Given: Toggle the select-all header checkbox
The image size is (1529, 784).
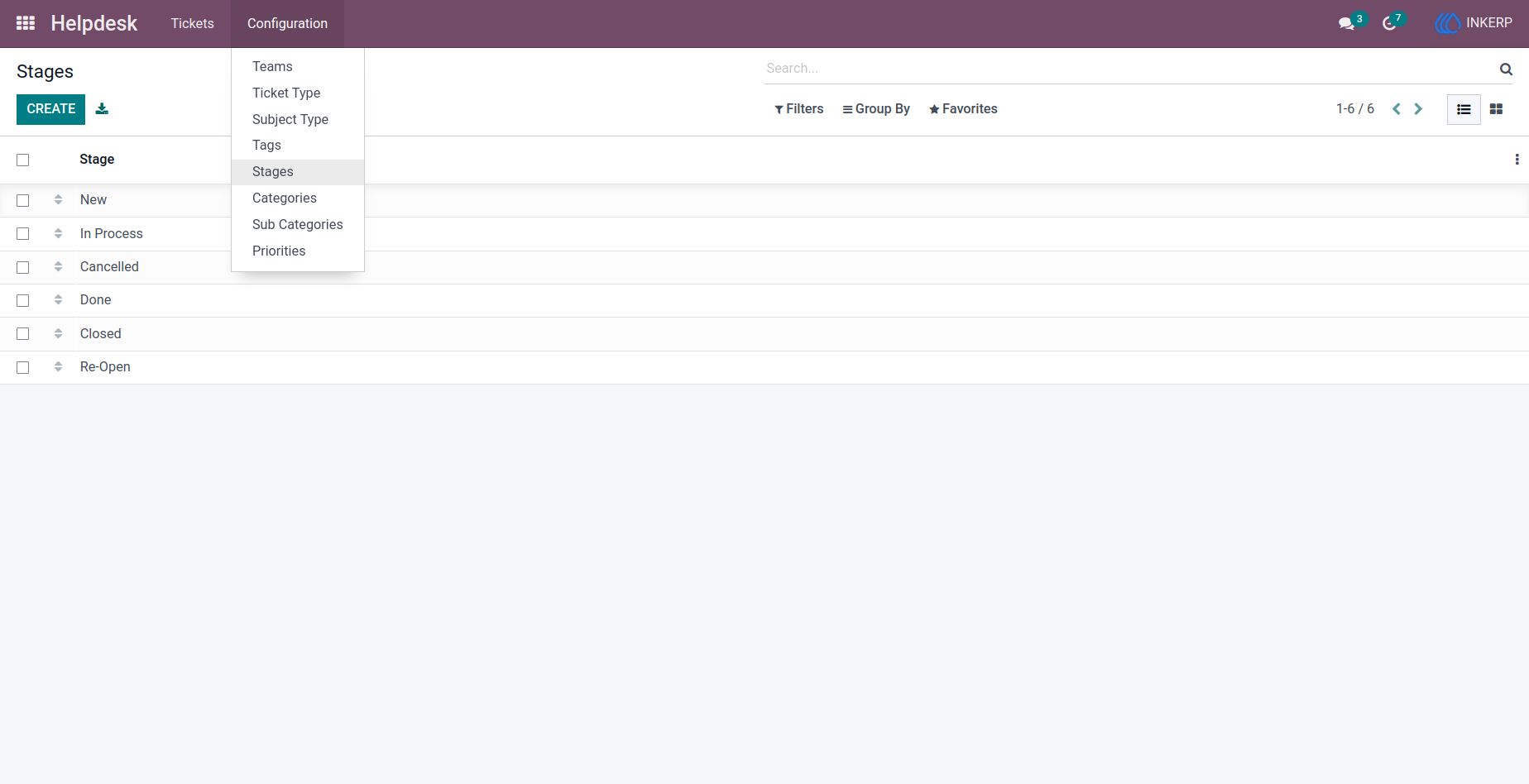Looking at the screenshot, I should tap(23, 160).
